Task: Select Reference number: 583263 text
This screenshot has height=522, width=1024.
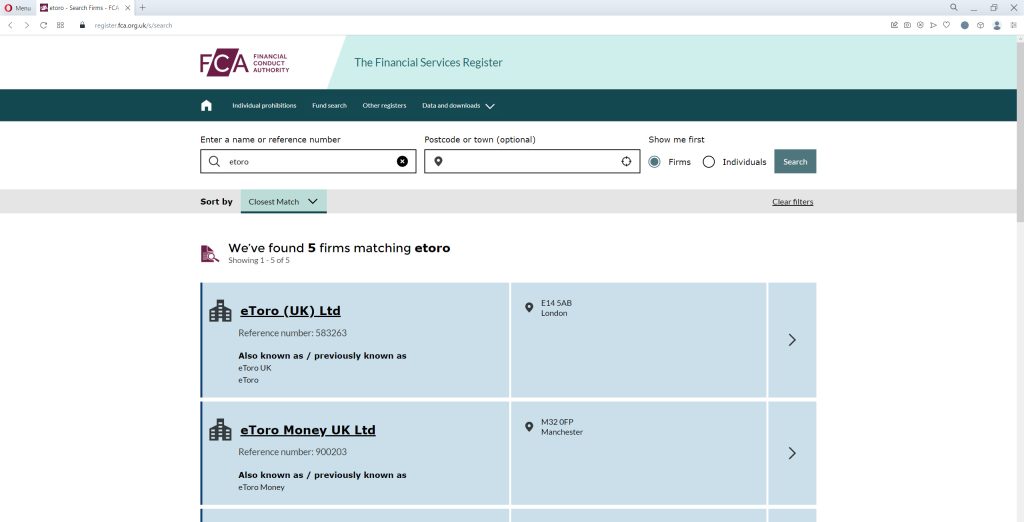Action: click(x=292, y=333)
